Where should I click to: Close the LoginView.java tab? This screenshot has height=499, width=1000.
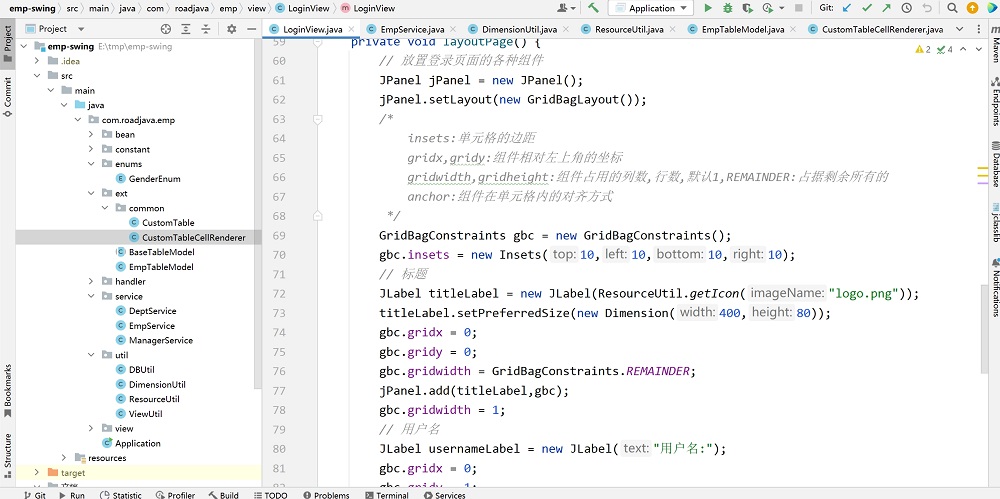(351, 29)
